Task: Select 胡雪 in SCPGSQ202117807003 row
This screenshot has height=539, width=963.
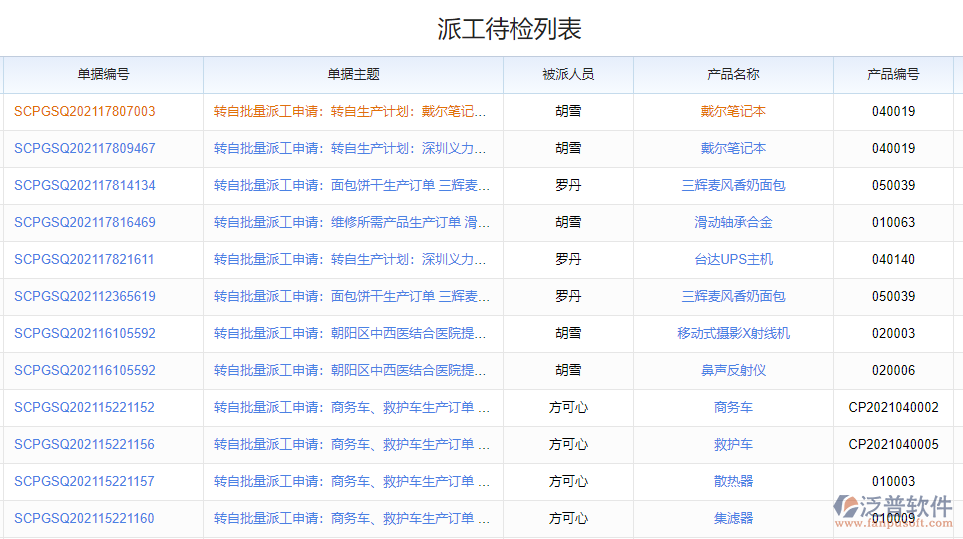Action: (568, 112)
